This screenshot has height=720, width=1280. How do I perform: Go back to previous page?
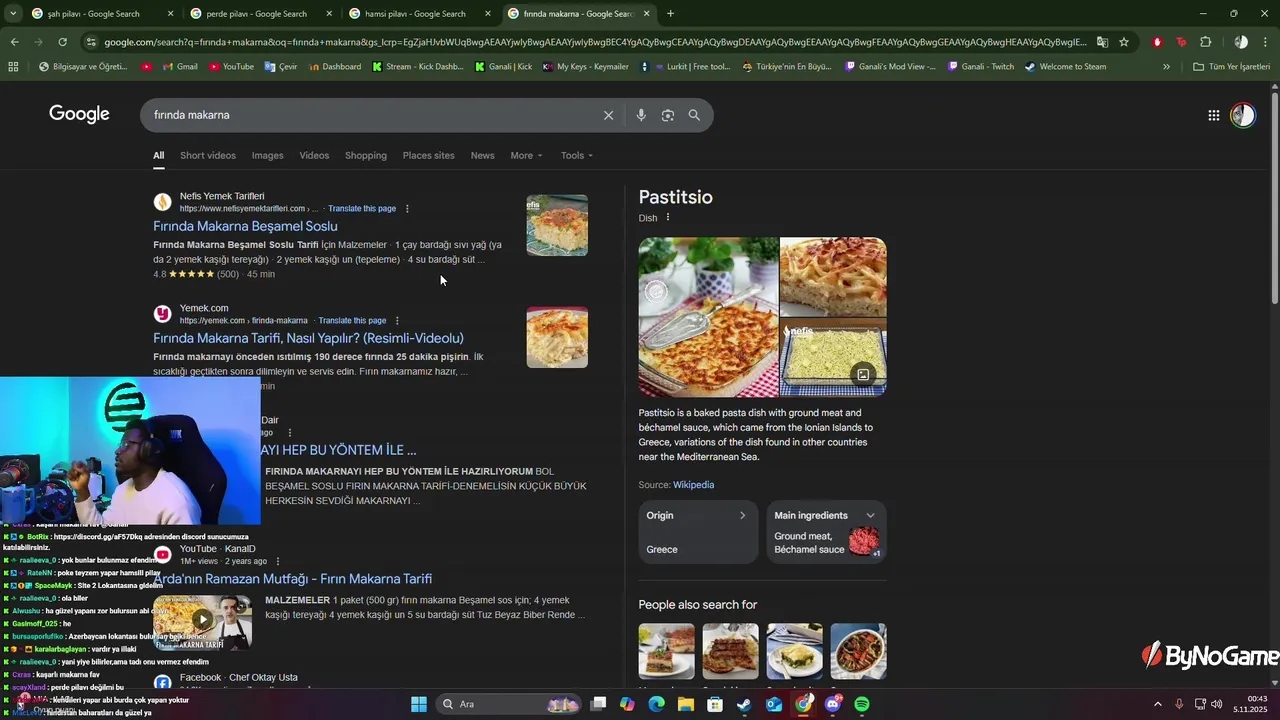(x=14, y=42)
